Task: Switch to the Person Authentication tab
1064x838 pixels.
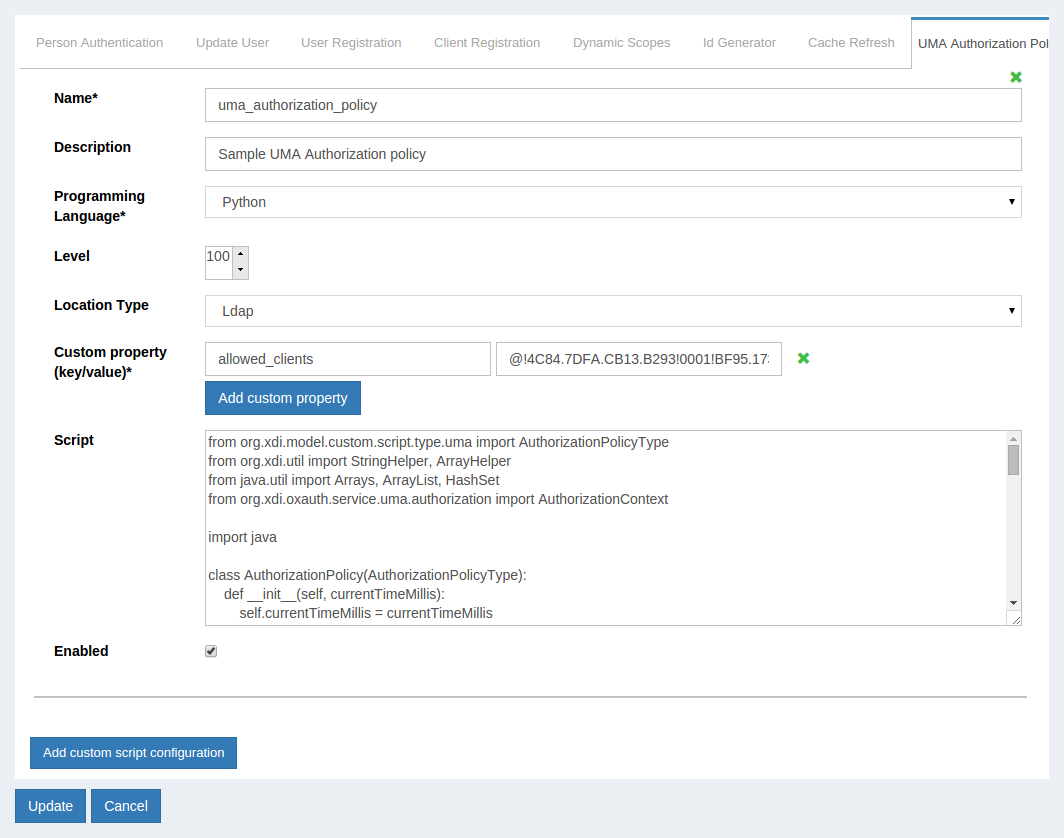Action: (99, 42)
